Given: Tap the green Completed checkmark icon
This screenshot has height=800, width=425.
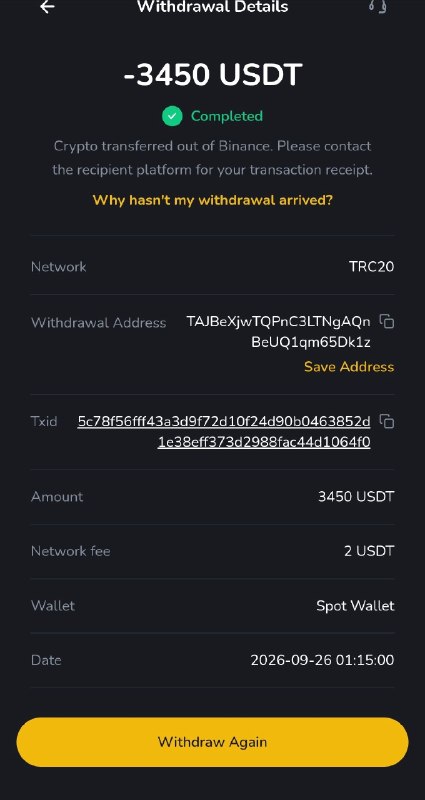Looking at the screenshot, I should coord(172,116).
